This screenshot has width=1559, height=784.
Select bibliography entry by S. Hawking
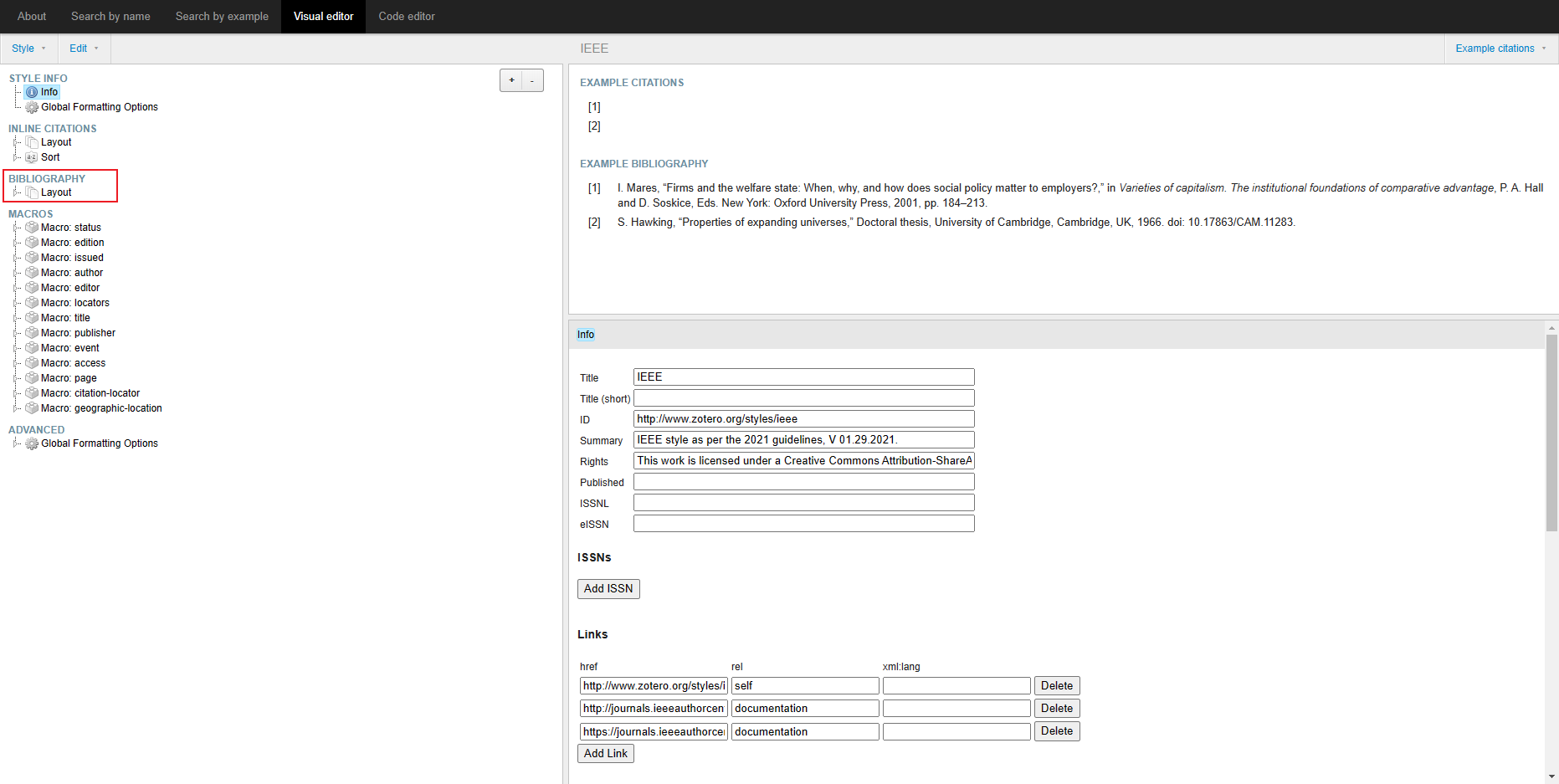click(x=956, y=223)
